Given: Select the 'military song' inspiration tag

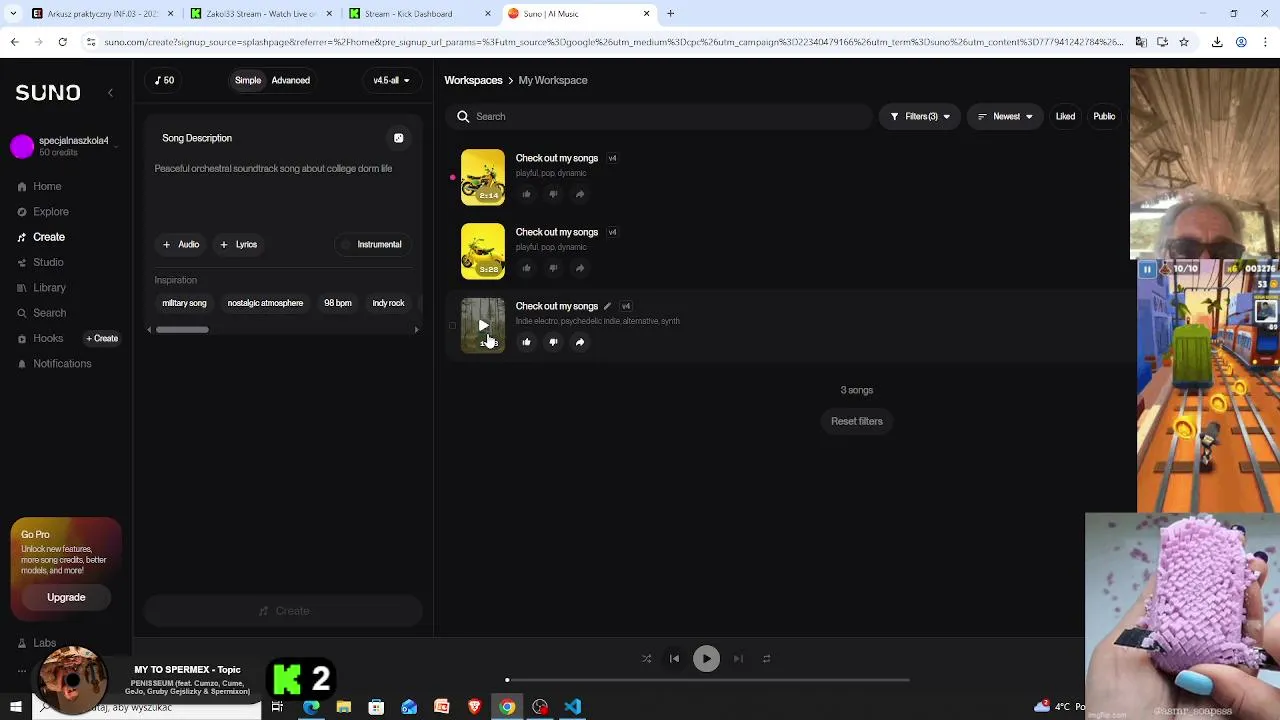Looking at the screenshot, I should pos(184,303).
